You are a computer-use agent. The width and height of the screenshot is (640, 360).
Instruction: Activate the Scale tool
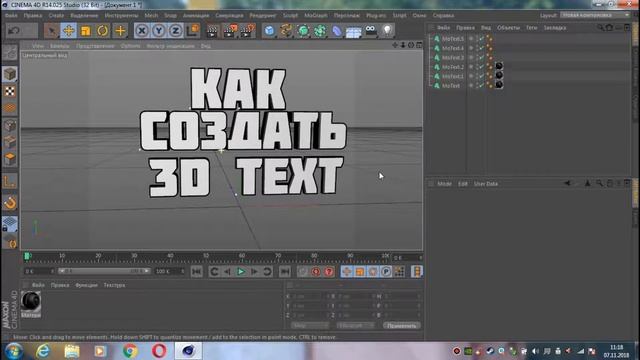click(86, 31)
